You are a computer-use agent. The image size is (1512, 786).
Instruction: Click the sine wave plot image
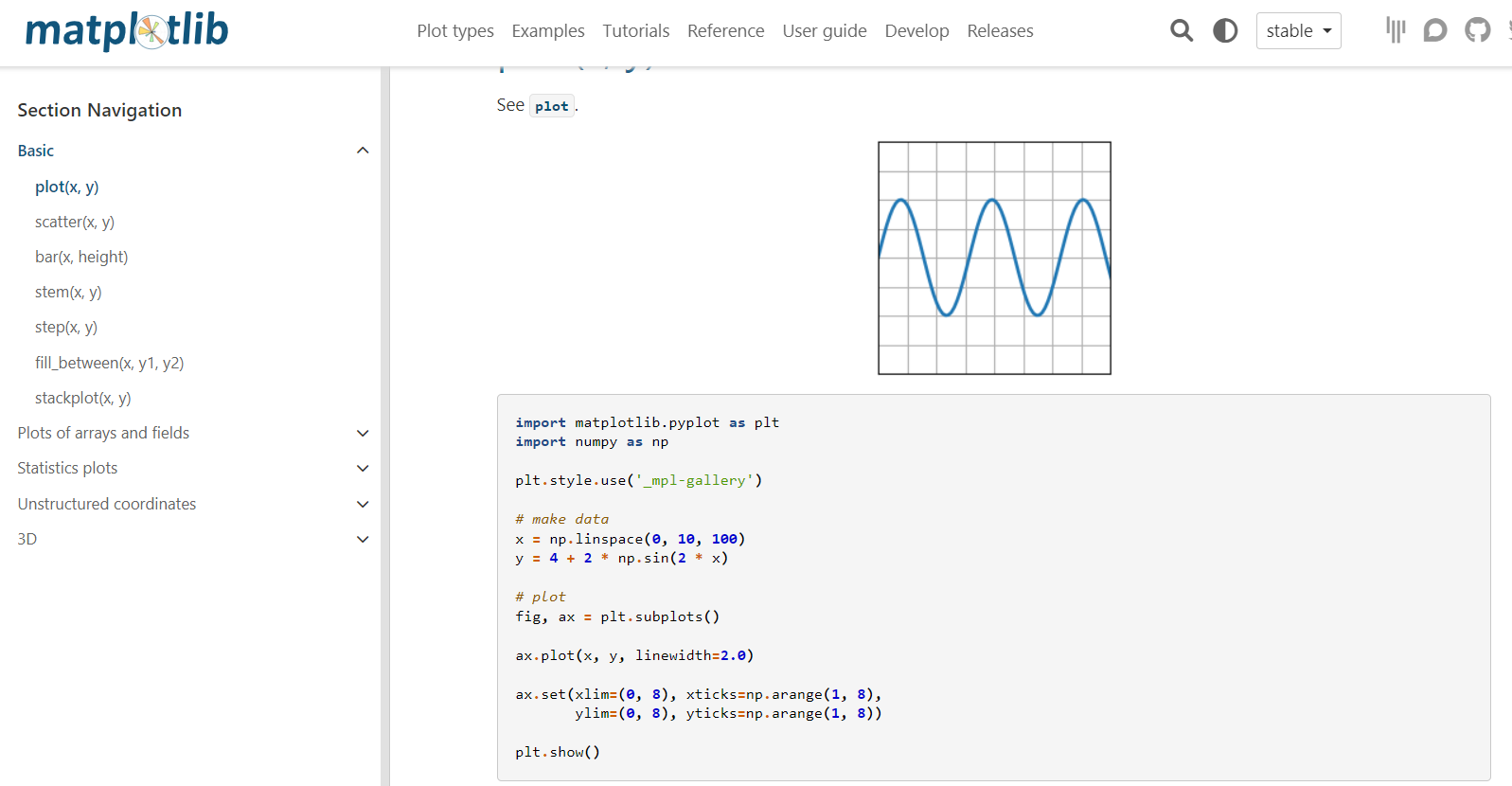tap(994, 258)
